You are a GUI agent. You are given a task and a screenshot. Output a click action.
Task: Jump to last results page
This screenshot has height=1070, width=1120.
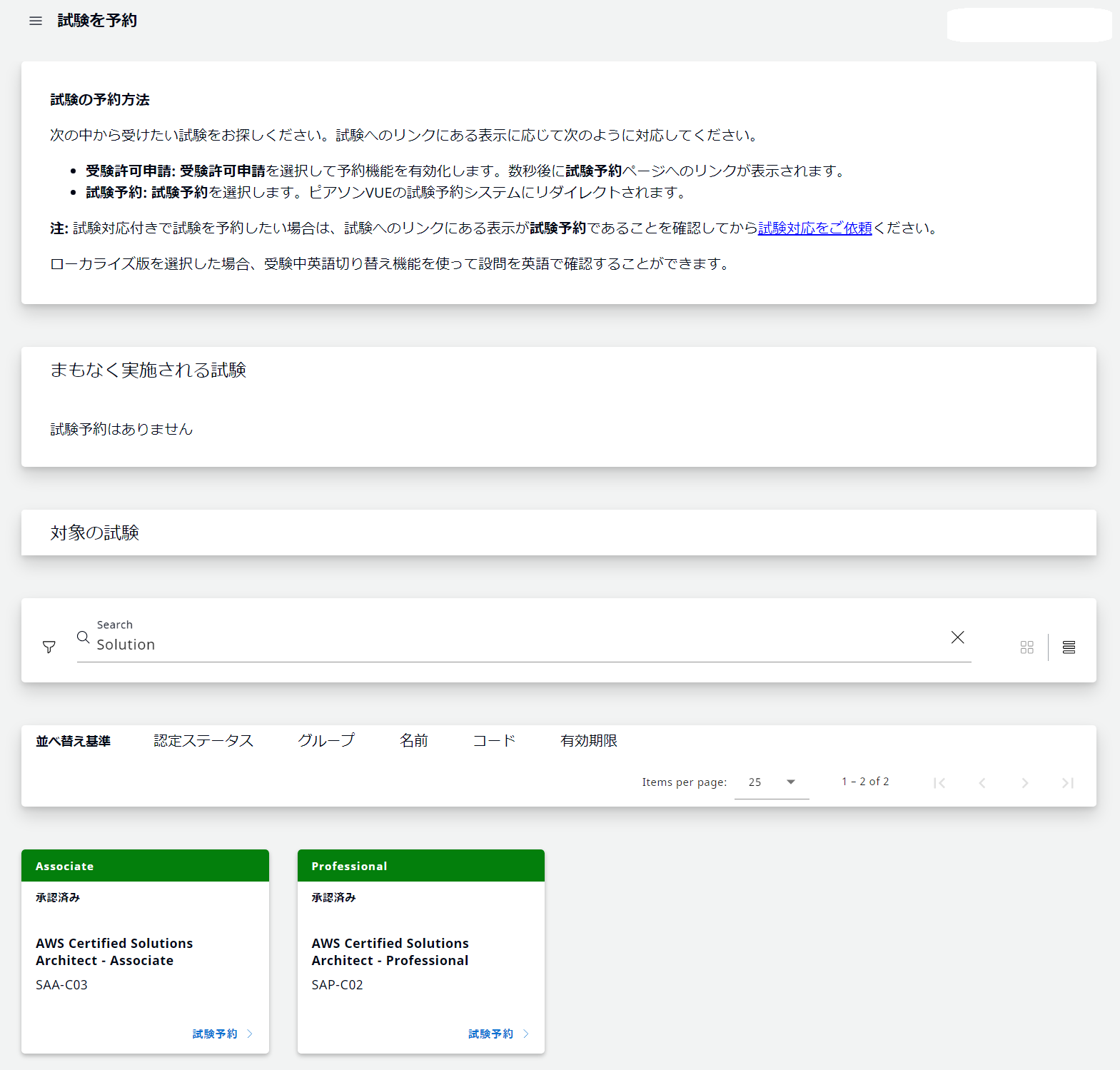pyautogui.click(x=1068, y=783)
